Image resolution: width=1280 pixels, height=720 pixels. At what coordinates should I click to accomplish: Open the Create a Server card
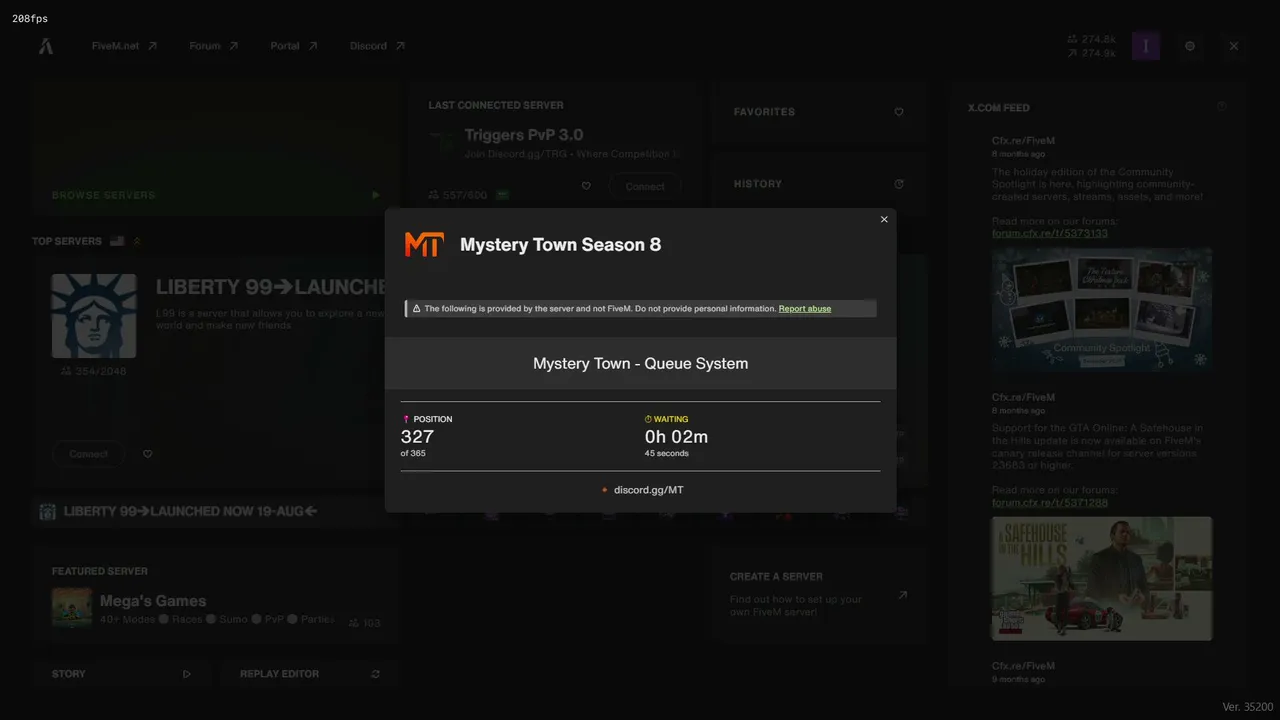tap(818, 593)
